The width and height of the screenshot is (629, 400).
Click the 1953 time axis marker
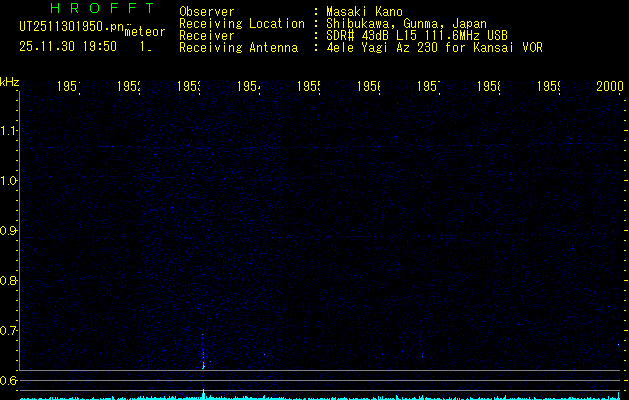coord(189,88)
